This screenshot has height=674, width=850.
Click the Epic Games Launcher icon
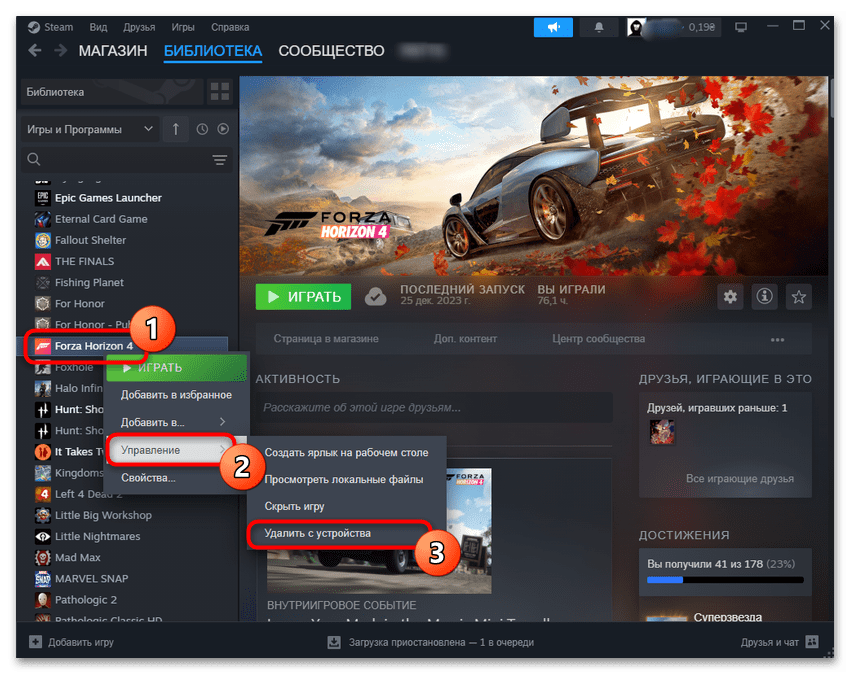pyautogui.click(x=43, y=198)
